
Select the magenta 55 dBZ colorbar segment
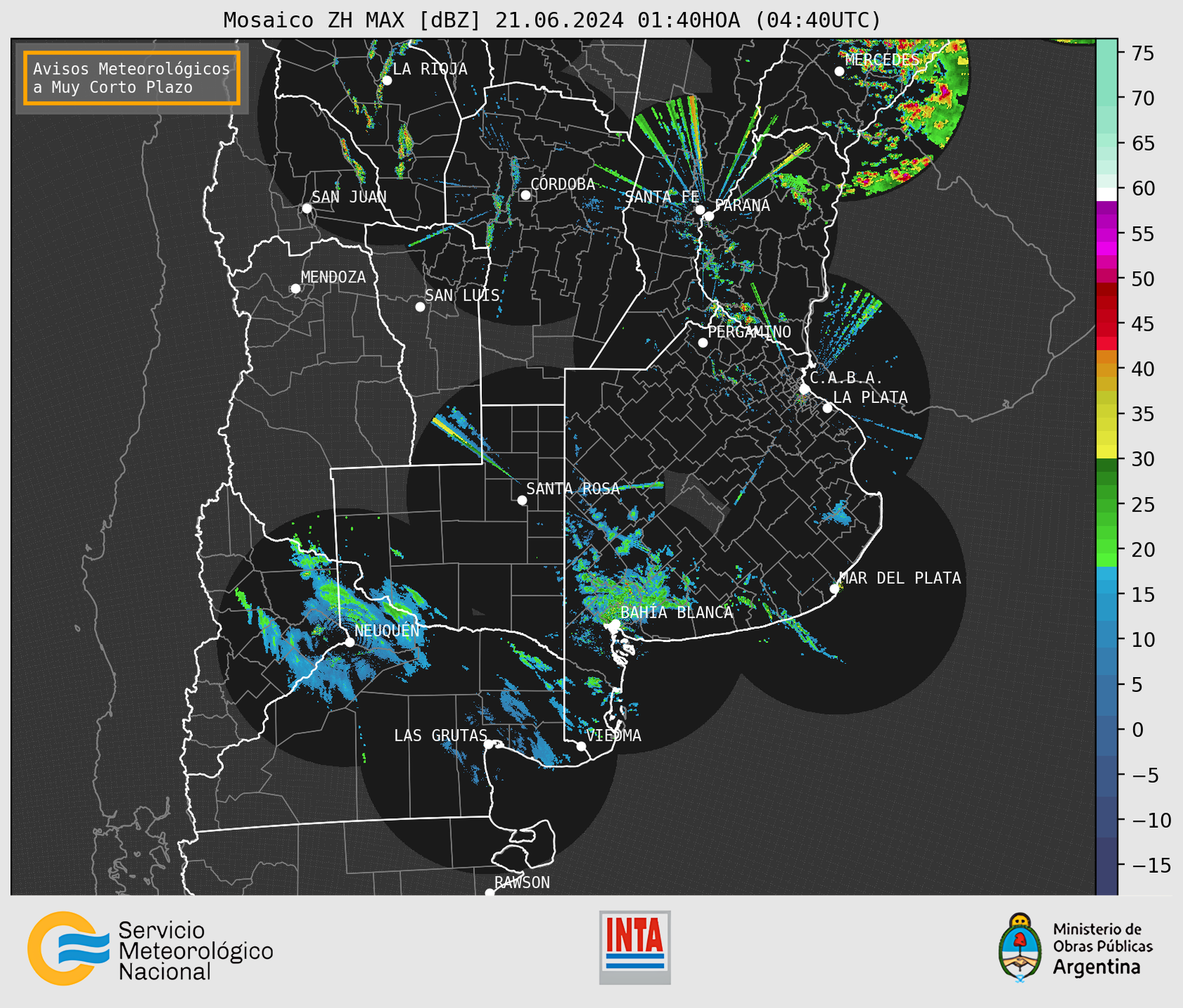point(1107,233)
